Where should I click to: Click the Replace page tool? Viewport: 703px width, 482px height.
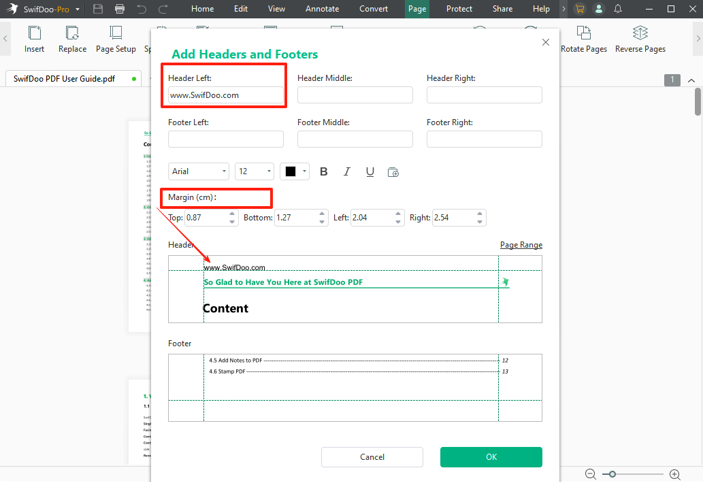coord(72,39)
